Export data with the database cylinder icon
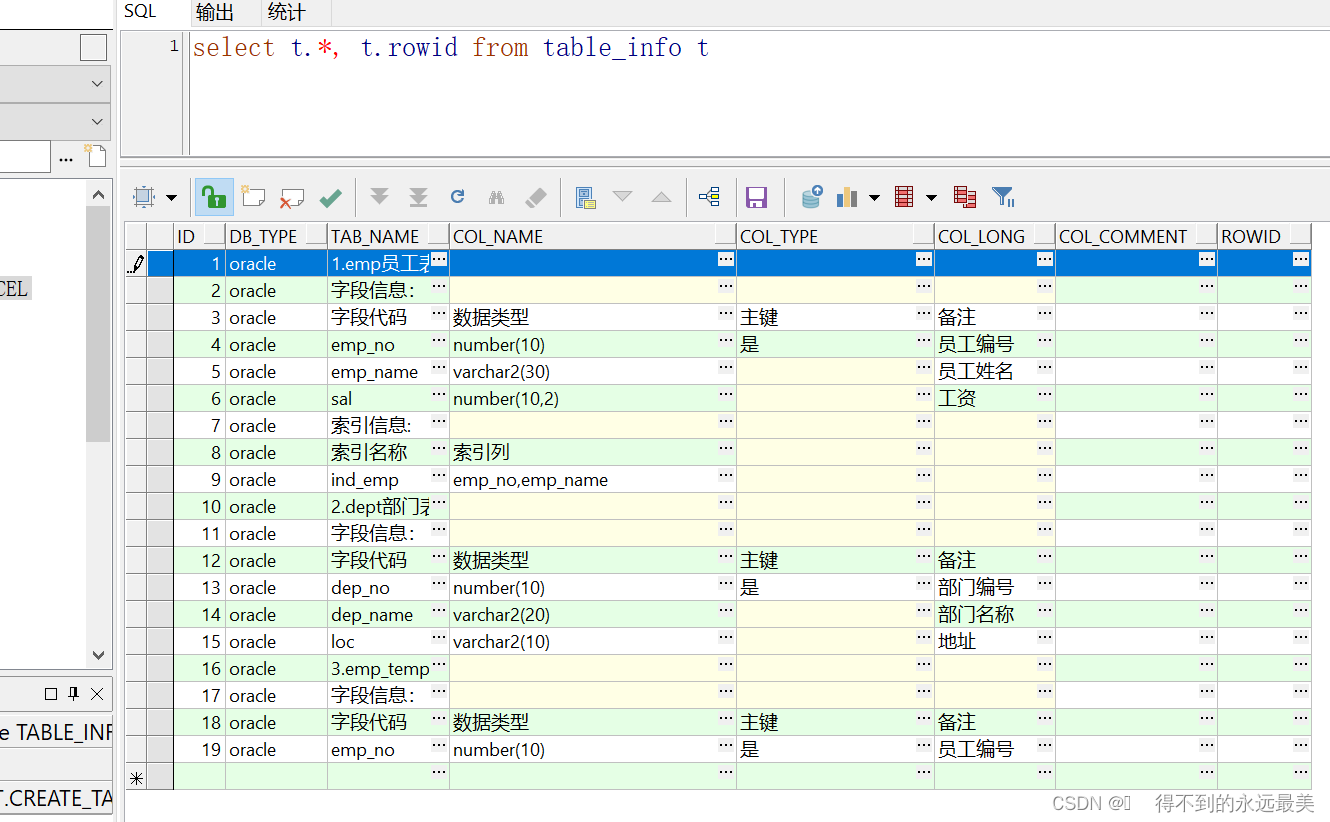Screen dimensions: 1330x822 (810, 197)
